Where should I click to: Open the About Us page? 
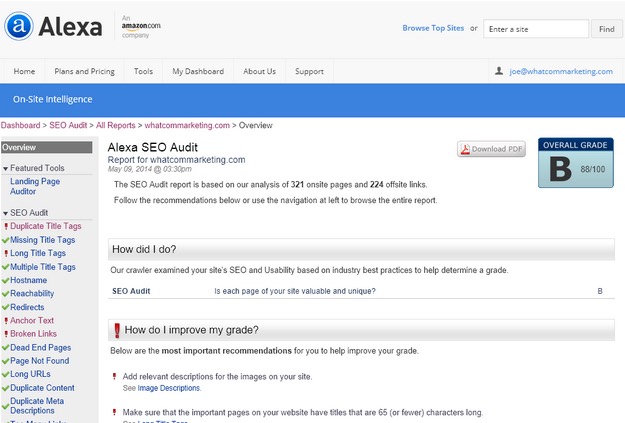(259, 71)
